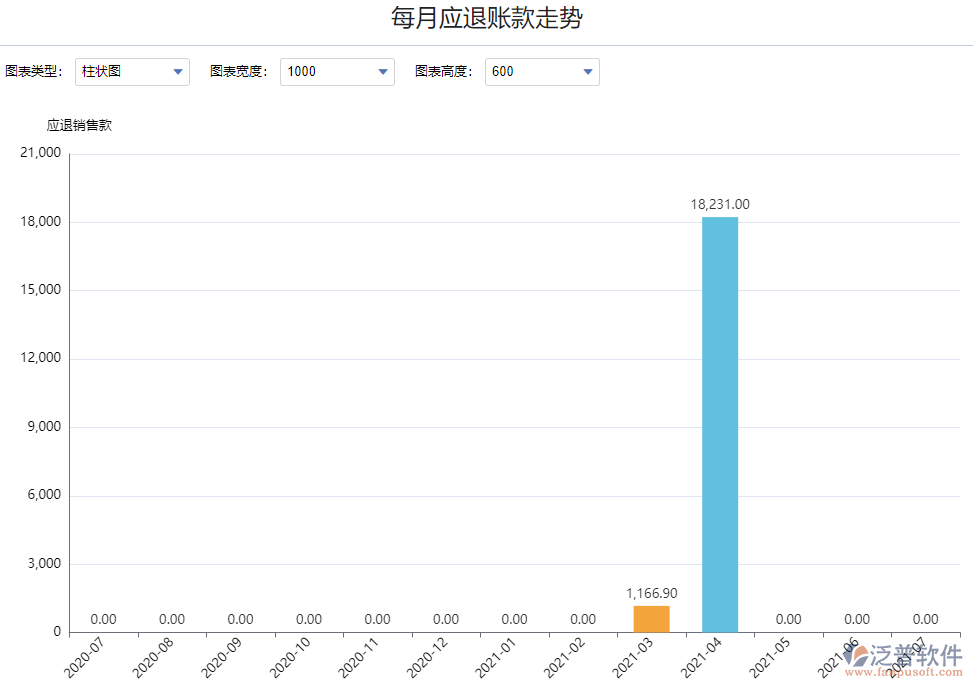The image size is (973, 688).
Task: Click the 1000 width dropdown arrow
Action: tap(383, 71)
